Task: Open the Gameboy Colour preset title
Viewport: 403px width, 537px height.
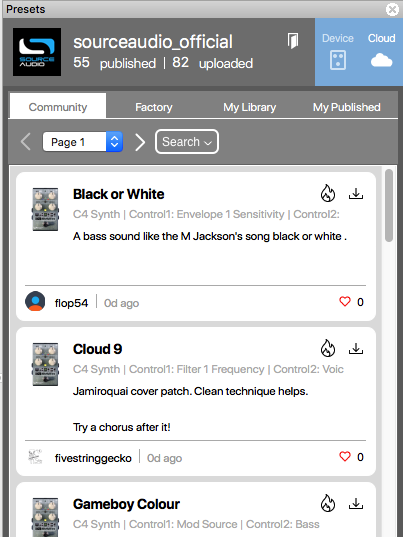Action: tap(126, 504)
